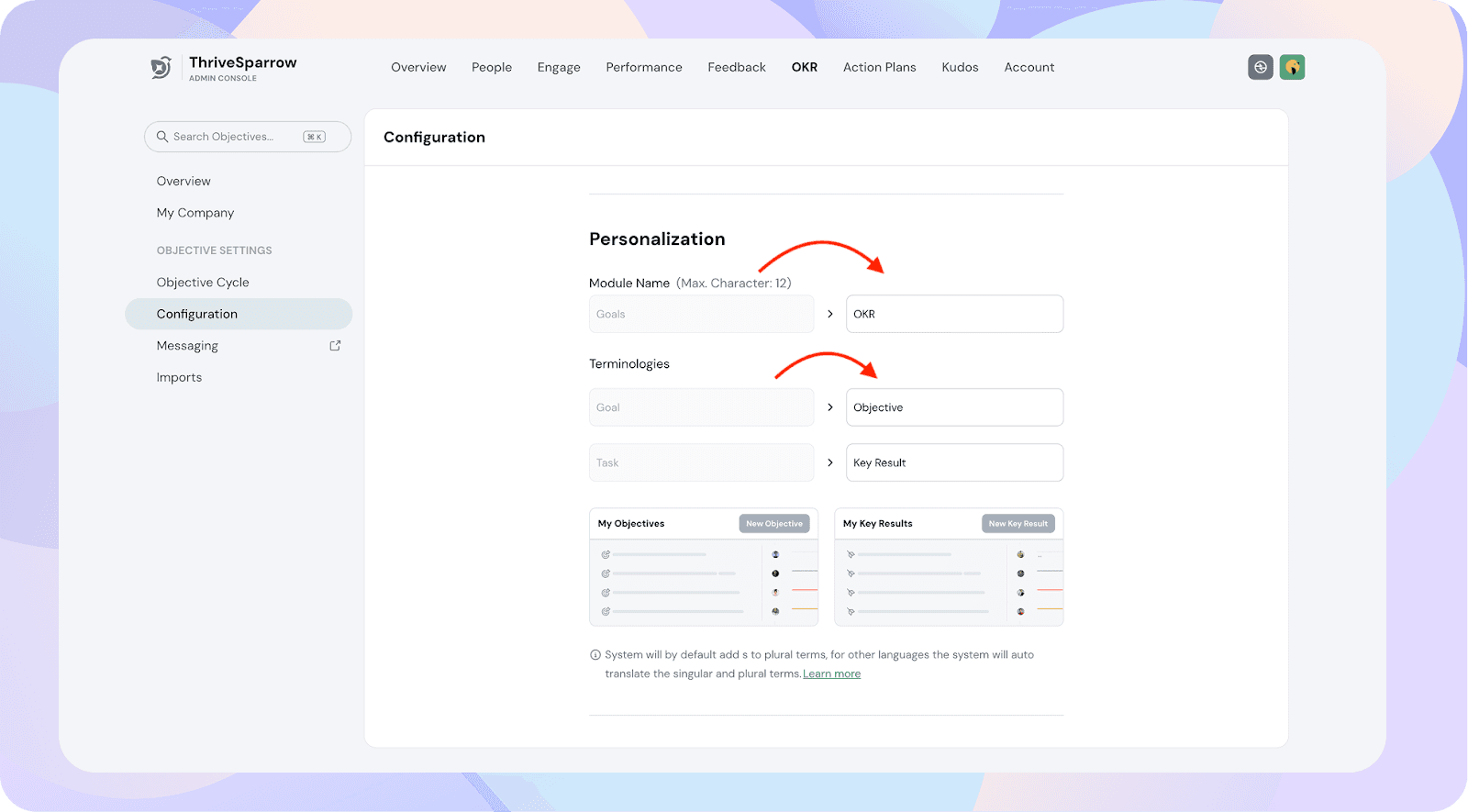The image size is (1468, 812).
Task: Open the switcher icon in top right
Action: 1261,67
